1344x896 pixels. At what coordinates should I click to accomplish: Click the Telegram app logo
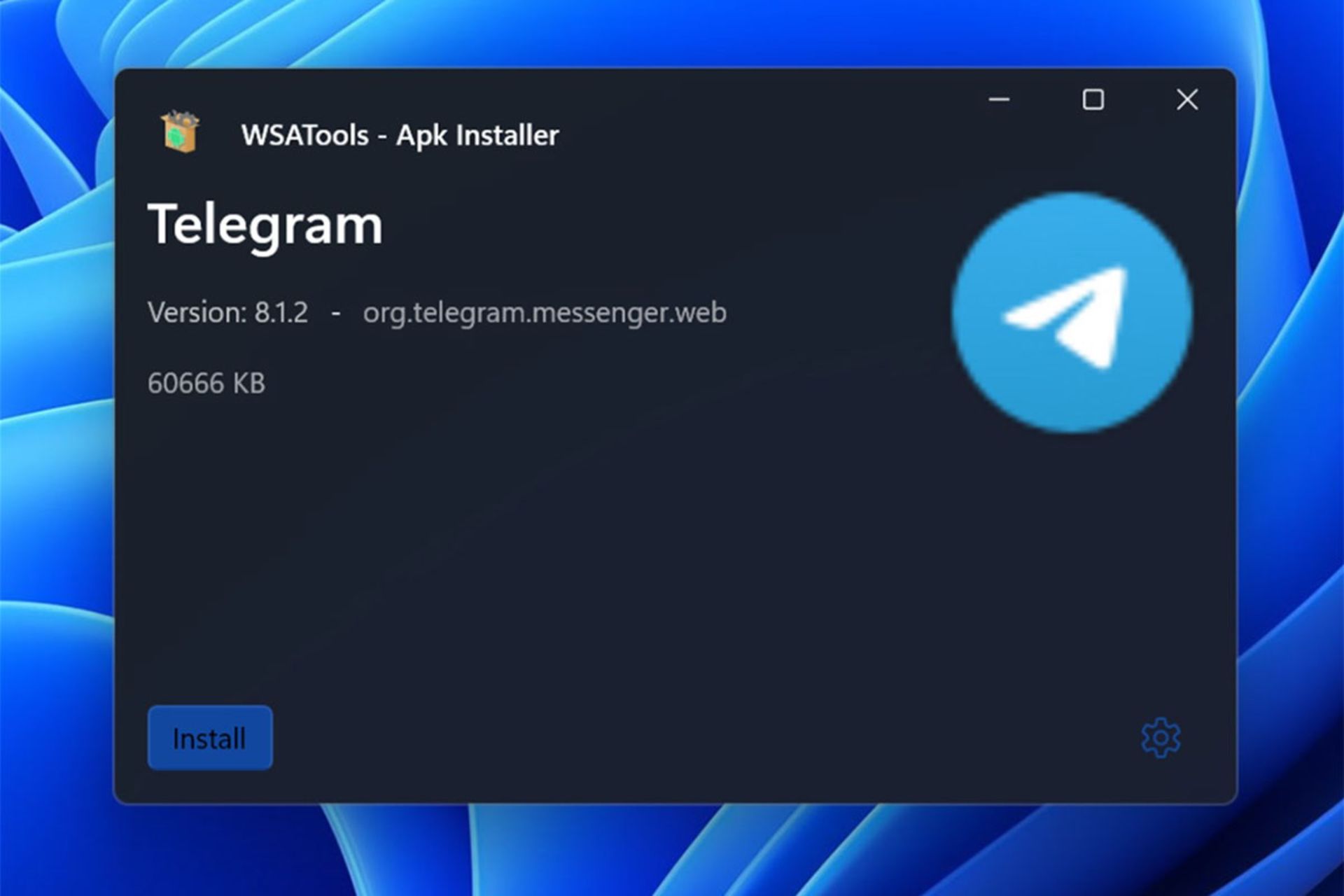[x=1072, y=312]
